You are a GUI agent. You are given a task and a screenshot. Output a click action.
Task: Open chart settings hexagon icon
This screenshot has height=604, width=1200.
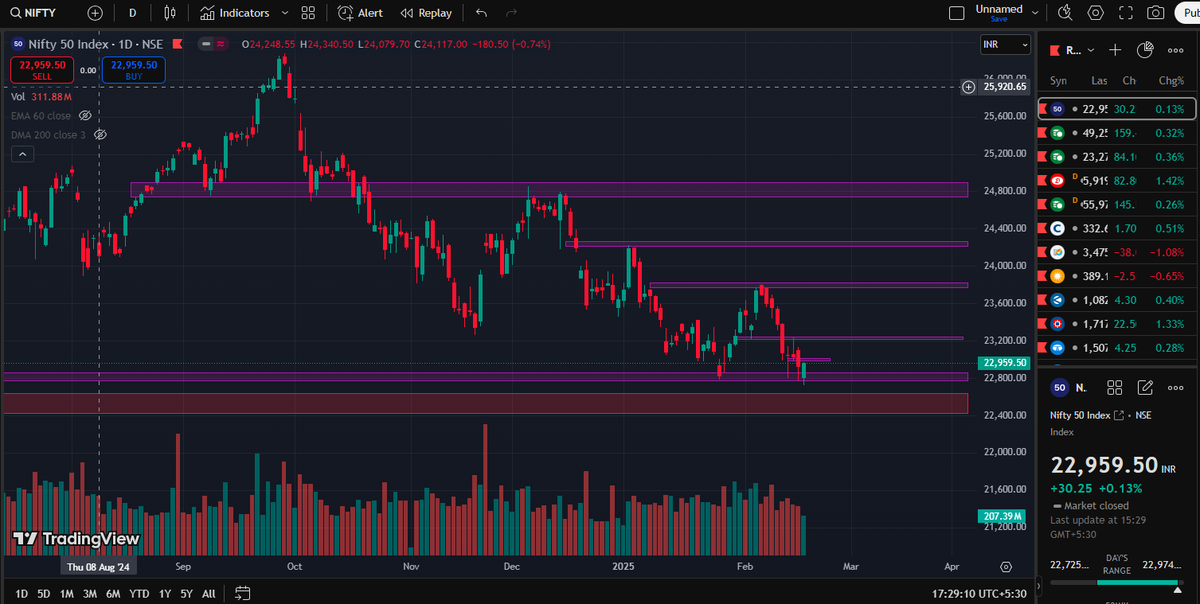point(1096,13)
